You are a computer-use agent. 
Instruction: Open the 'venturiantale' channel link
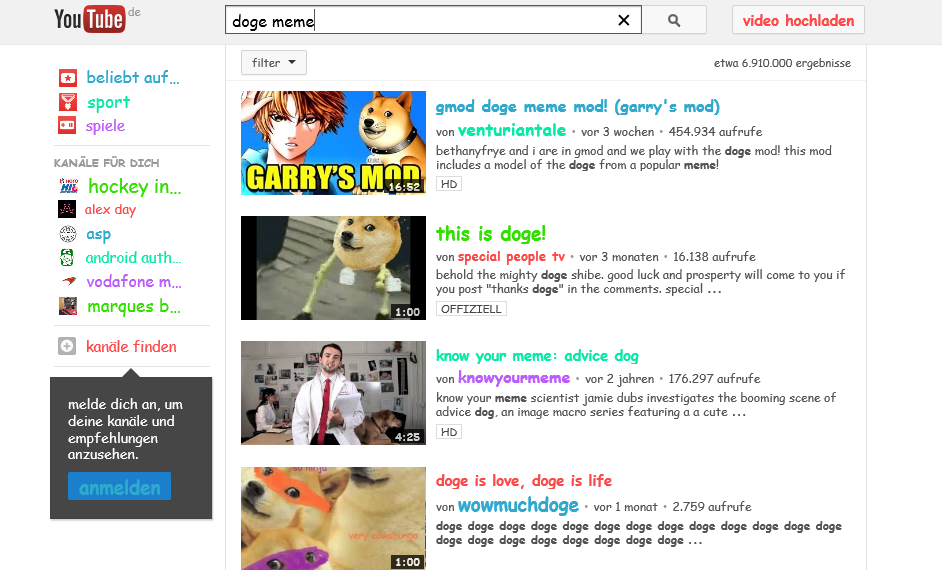coord(512,130)
